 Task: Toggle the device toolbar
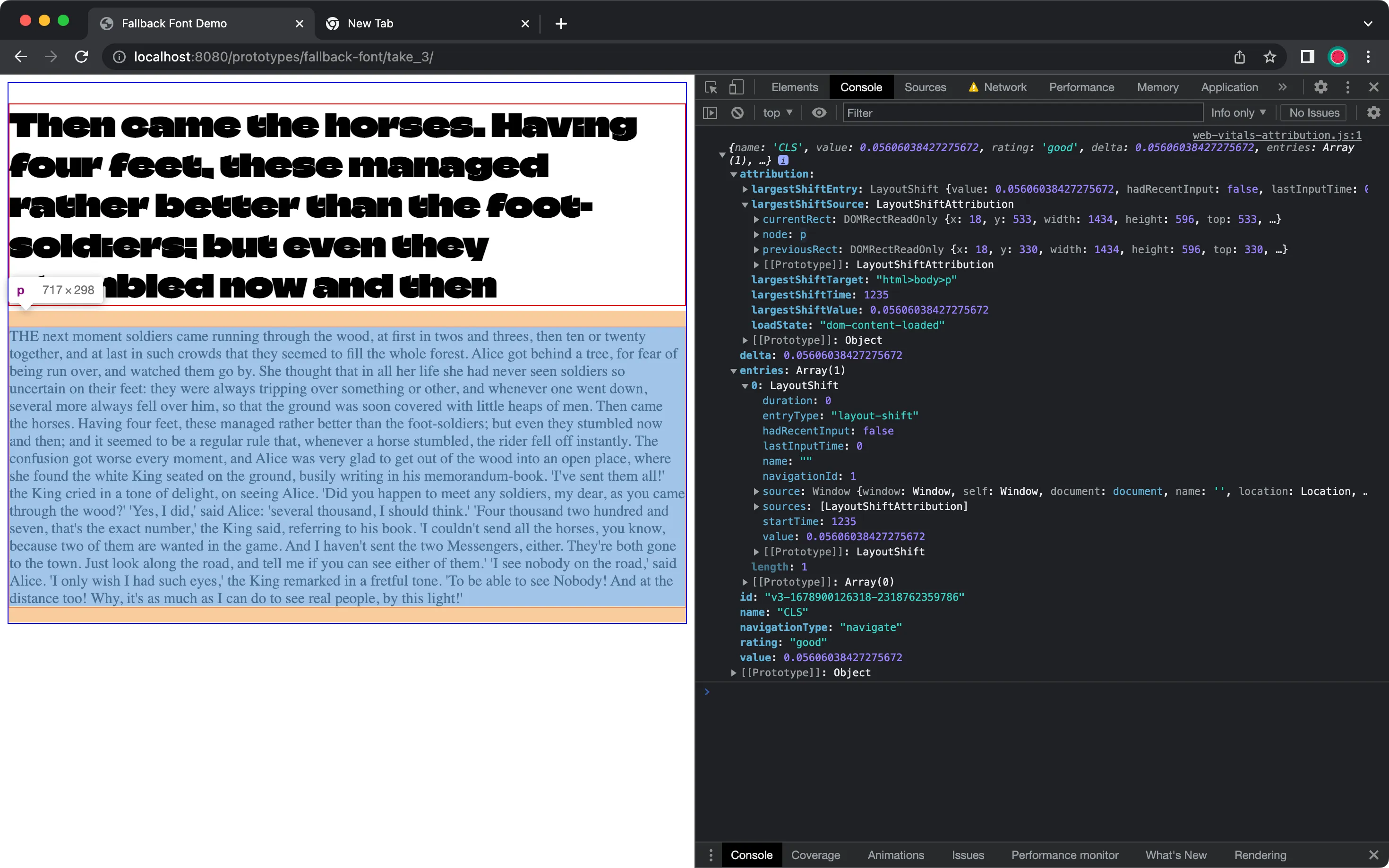(x=736, y=87)
